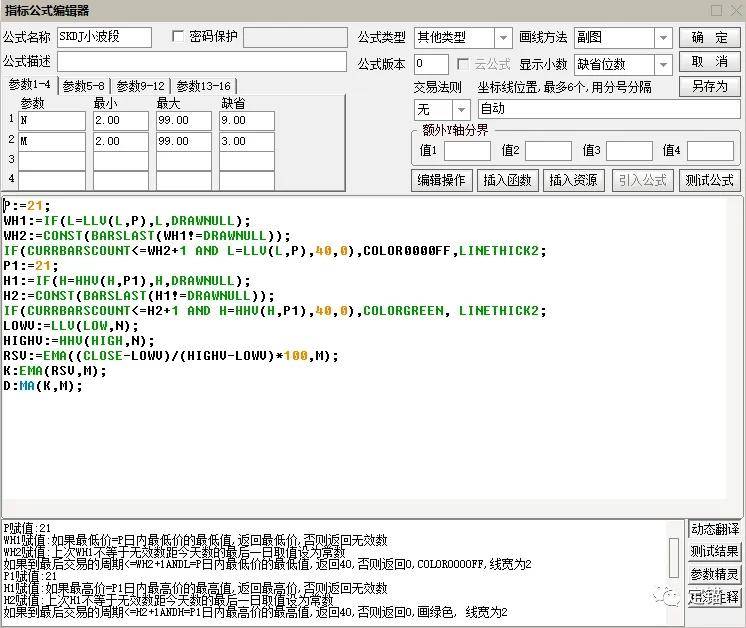The width and height of the screenshot is (746, 628).
Task: Open the 公式类型 dropdown
Action: pos(503,38)
